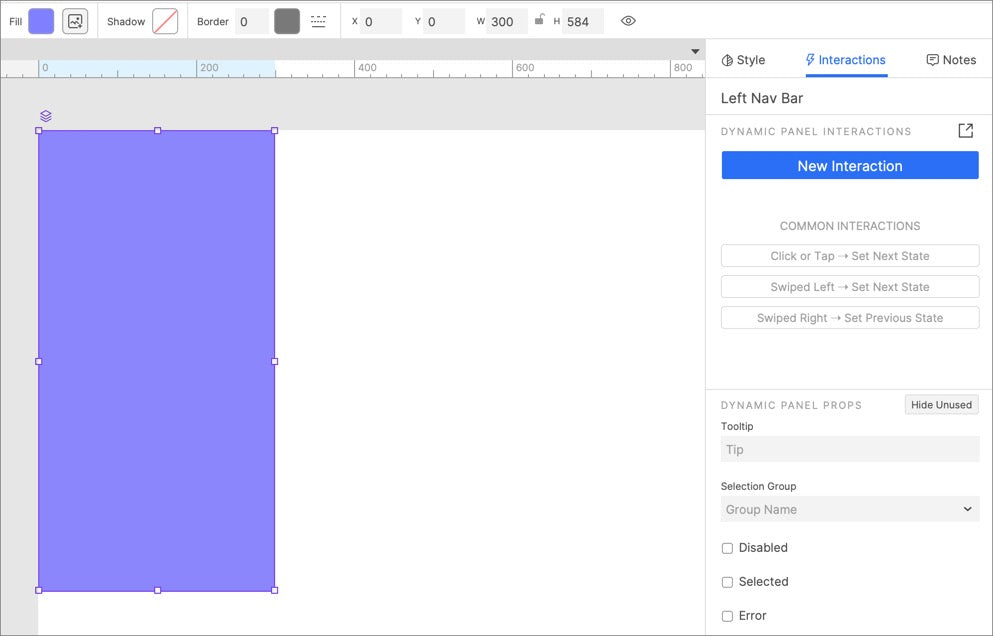Image resolution: width=993 pixels, height=636 pixels.
Task: Click the dynamic panel layers icon
Action: pyautogui.click(x=45, y=116)
